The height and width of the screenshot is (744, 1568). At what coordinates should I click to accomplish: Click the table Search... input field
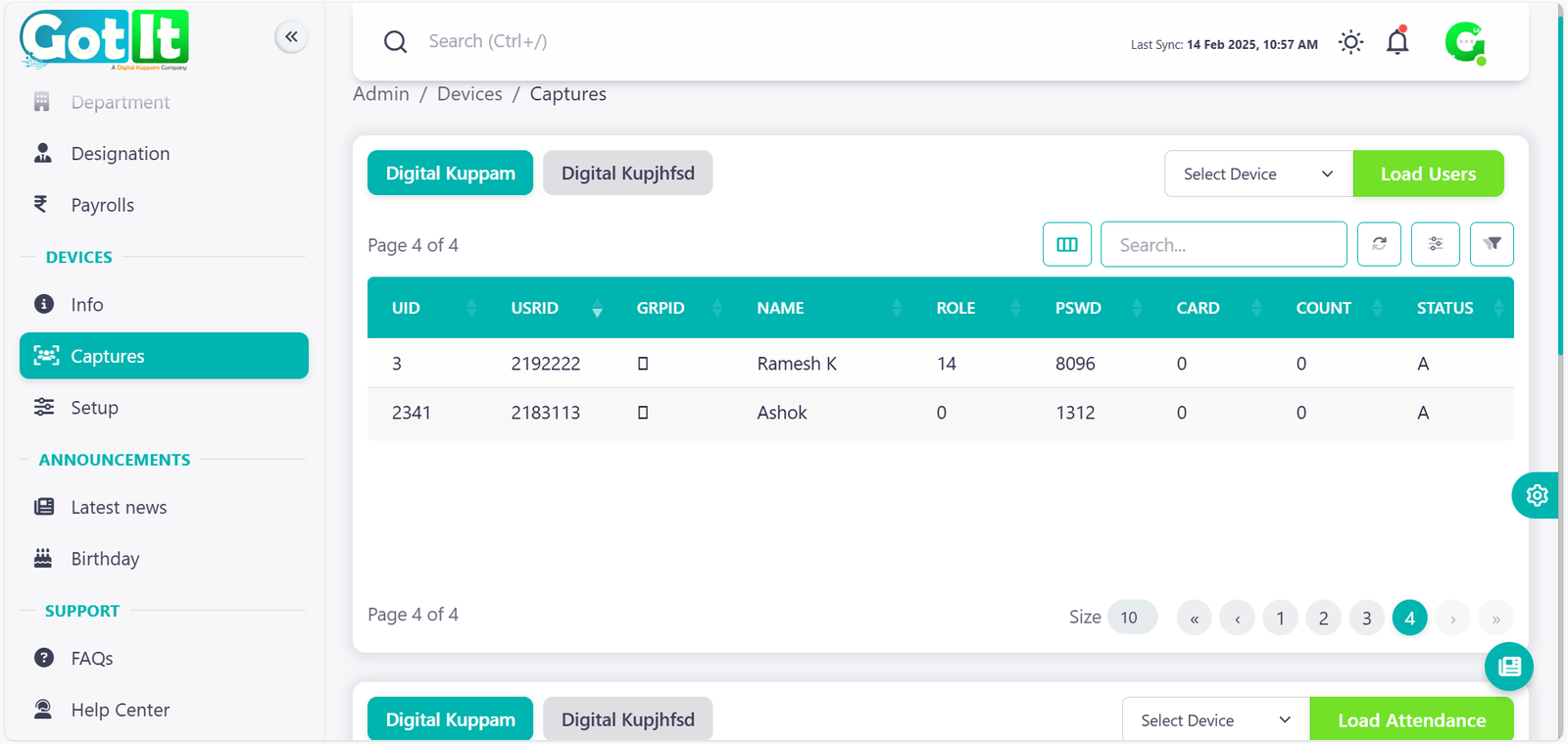click(x=1223, y=244)
